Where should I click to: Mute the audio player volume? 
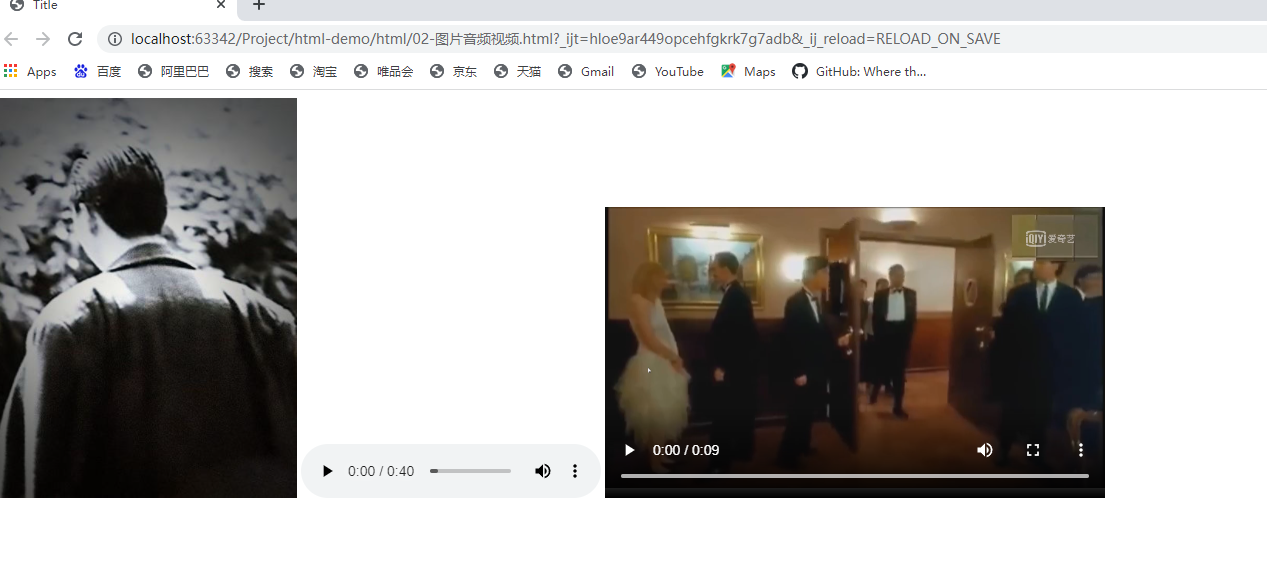pyautogui.click(x=542, y=471)
